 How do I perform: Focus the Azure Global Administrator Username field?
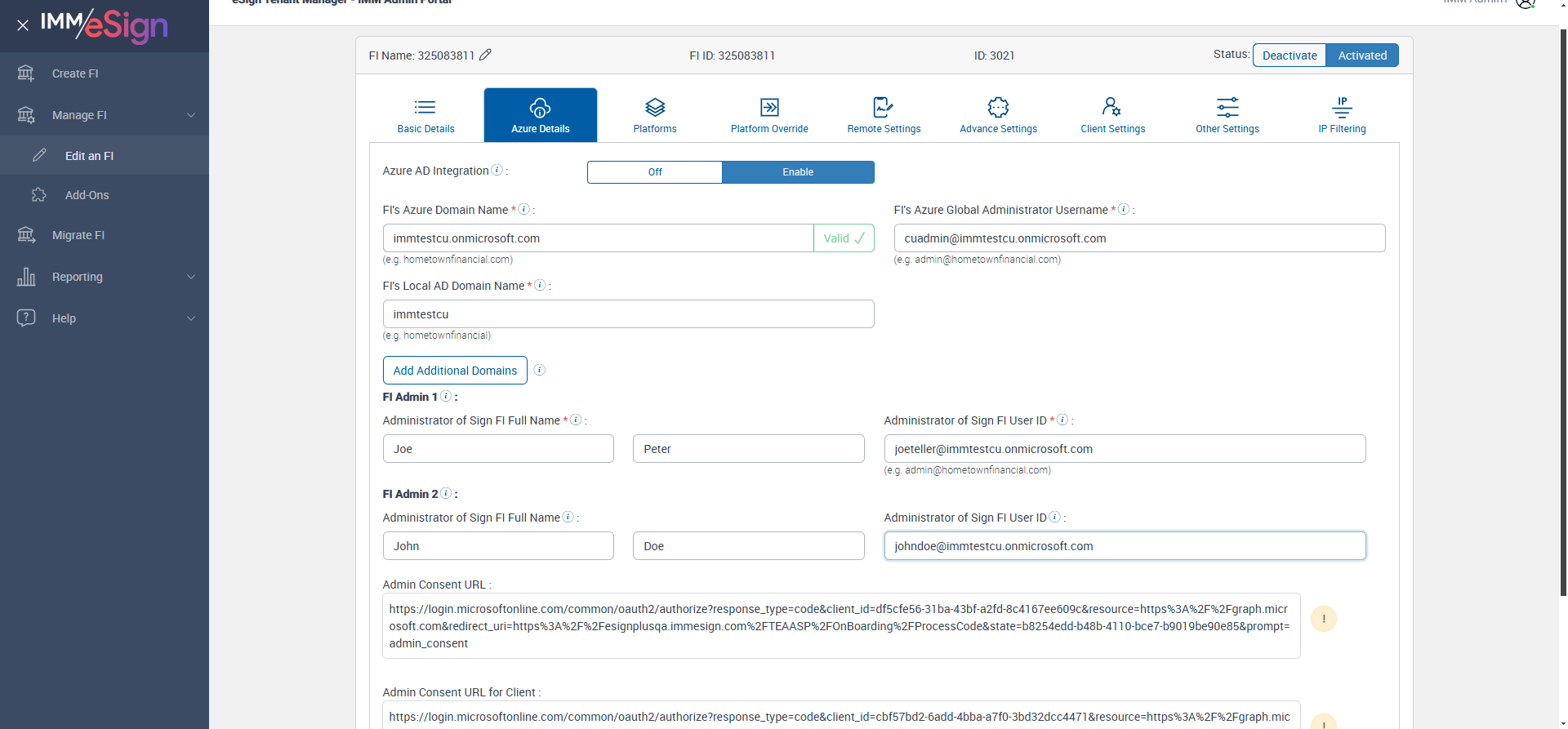1139,238
